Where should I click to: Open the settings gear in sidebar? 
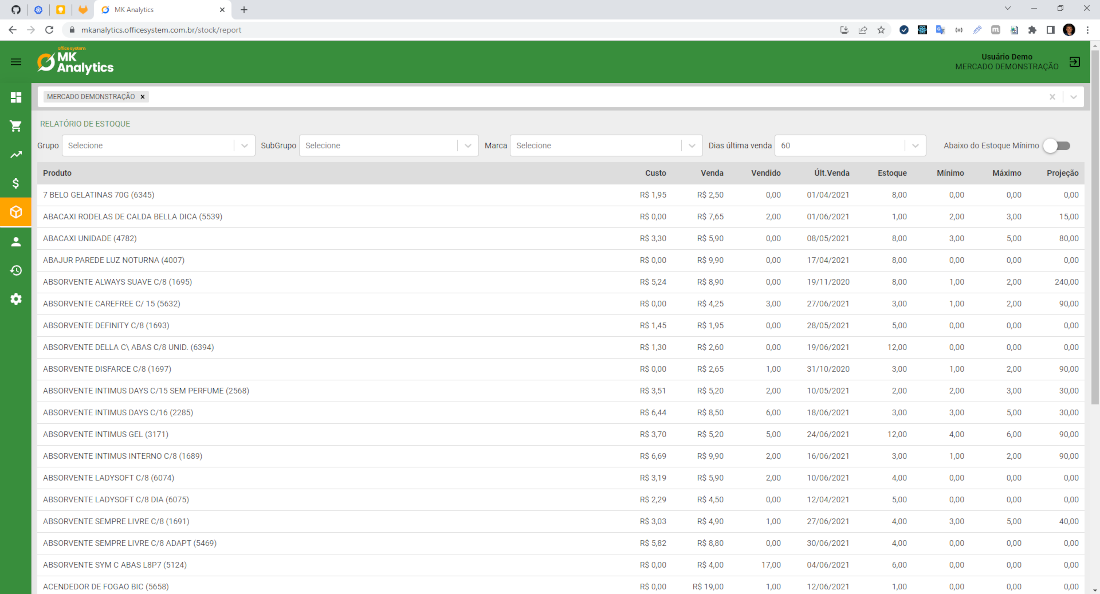(15, 296)
